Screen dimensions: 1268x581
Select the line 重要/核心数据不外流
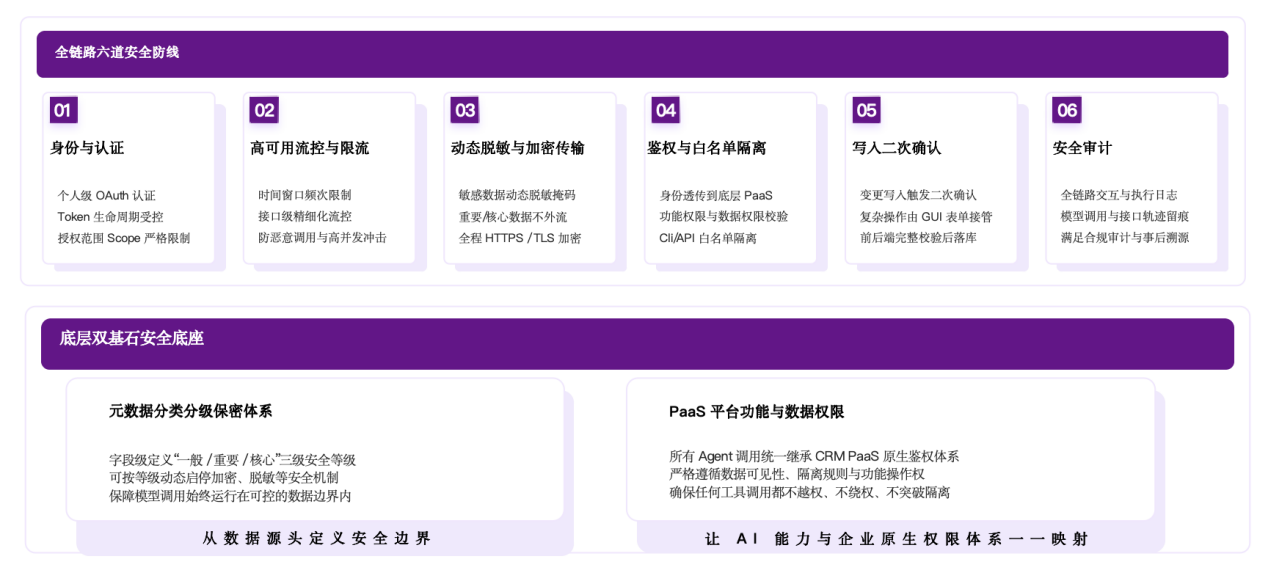[513, 216]
